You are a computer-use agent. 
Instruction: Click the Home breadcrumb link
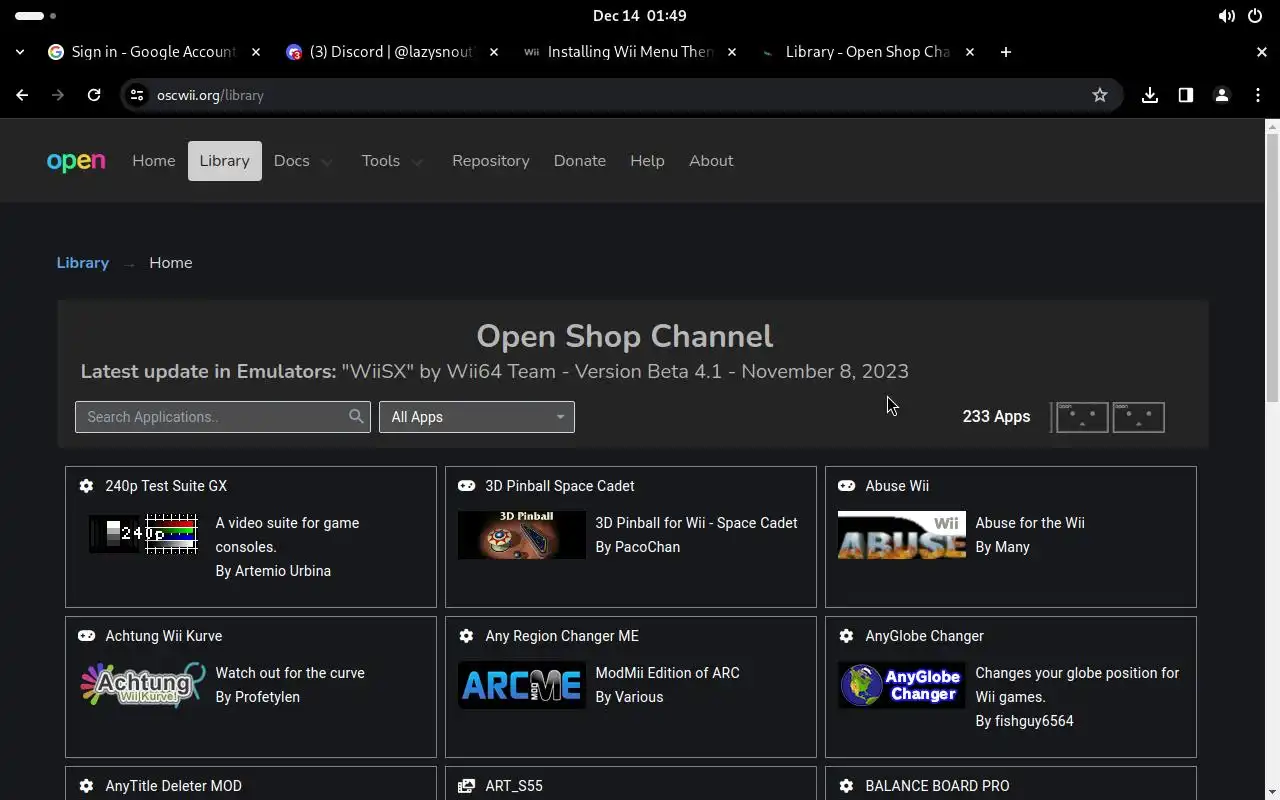[171, 263]
